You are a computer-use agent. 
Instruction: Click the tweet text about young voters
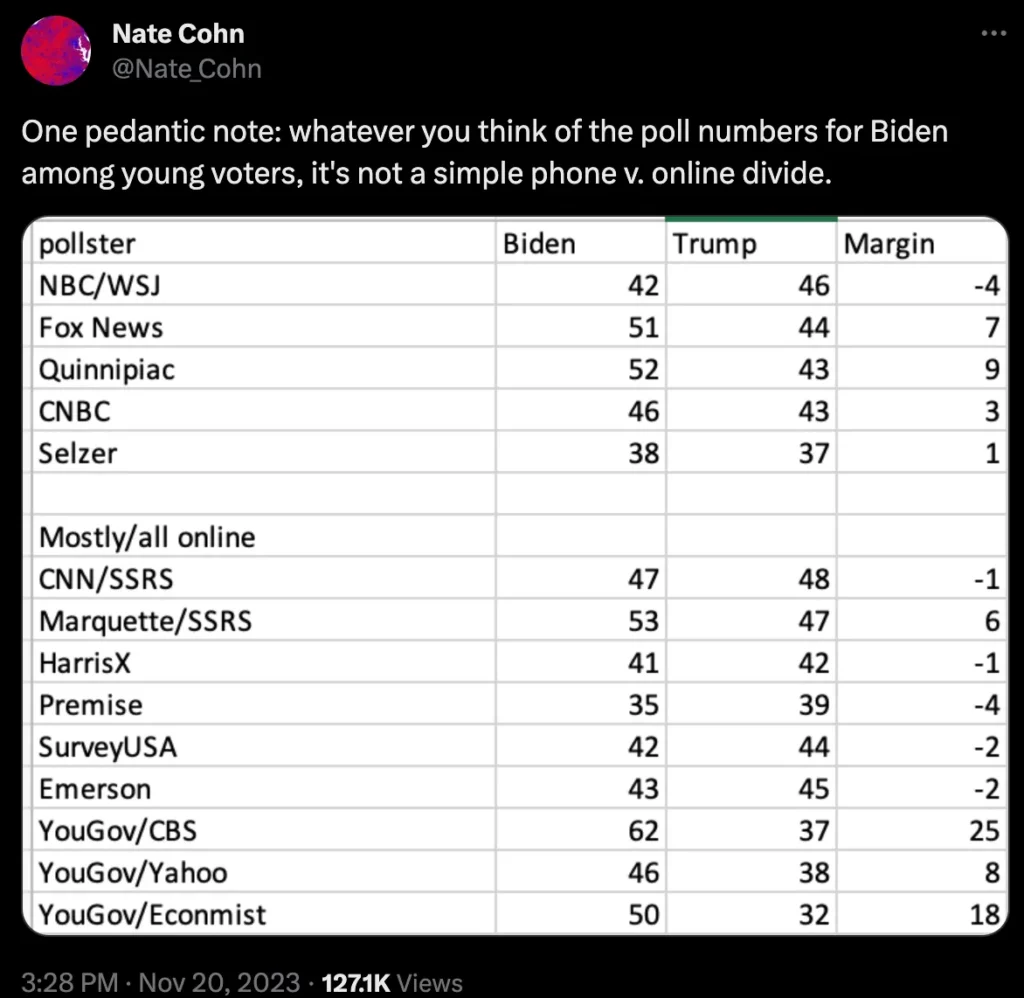point(485,153)
